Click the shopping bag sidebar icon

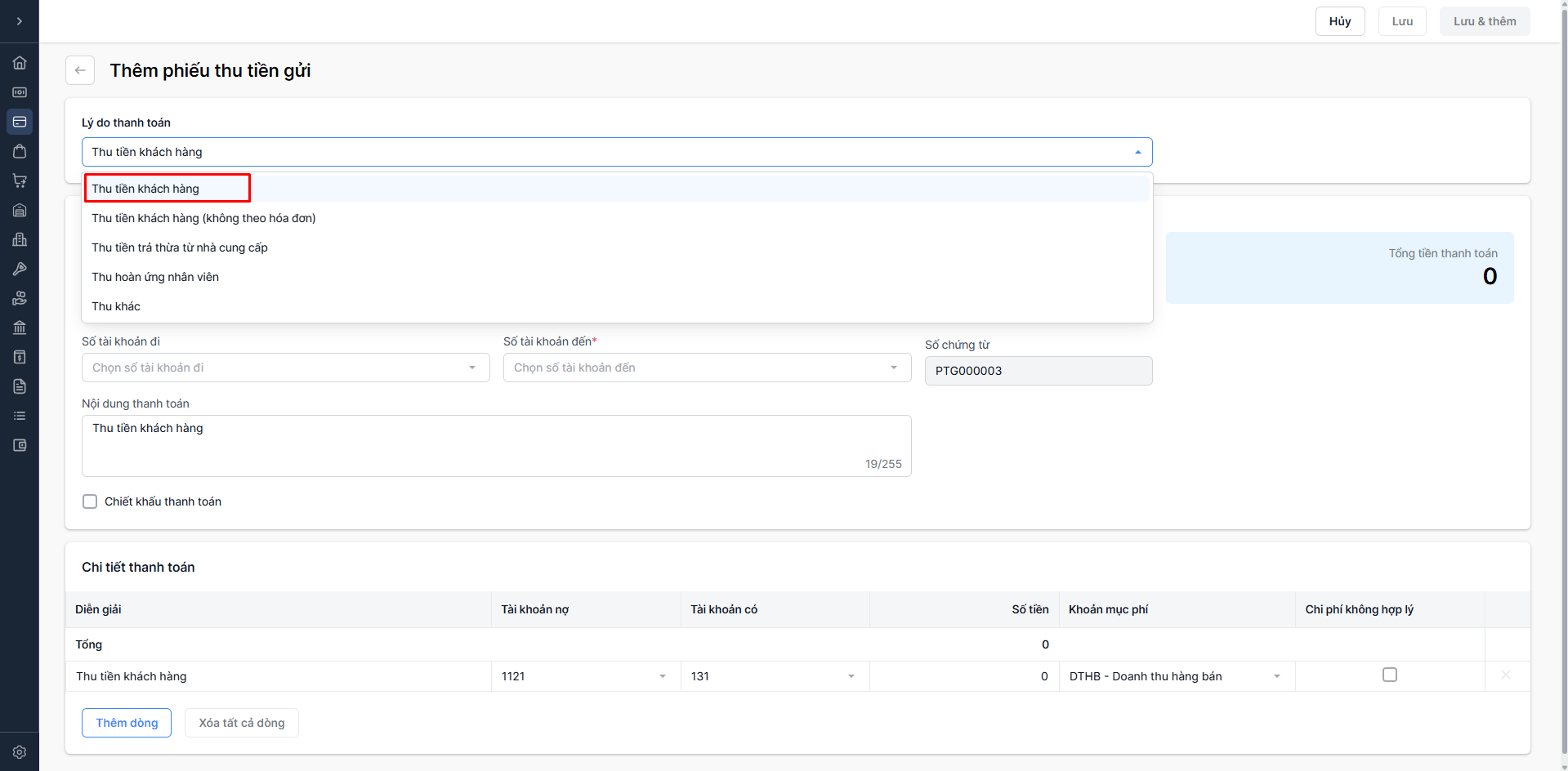[20, 151]
